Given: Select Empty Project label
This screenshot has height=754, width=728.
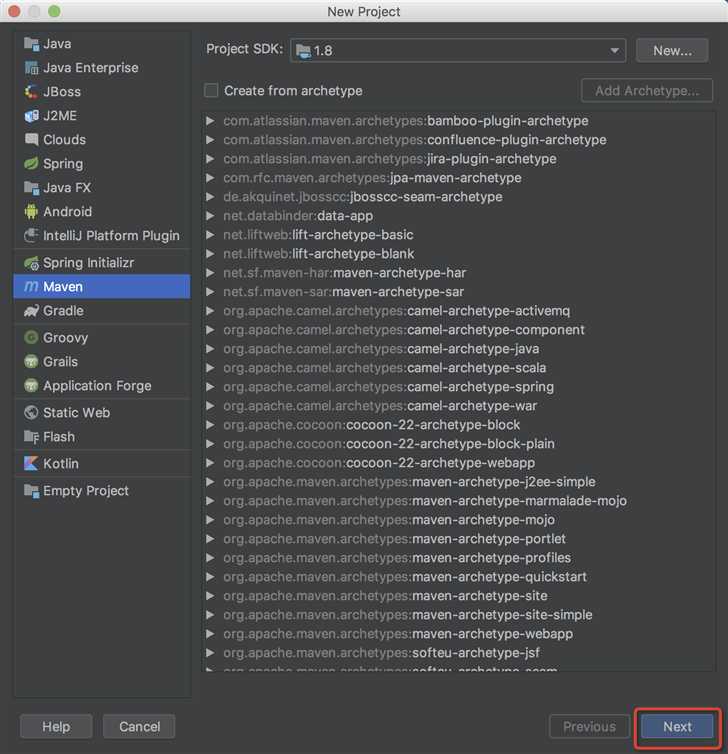Looking at the screenshot, I should click(86, 491).
